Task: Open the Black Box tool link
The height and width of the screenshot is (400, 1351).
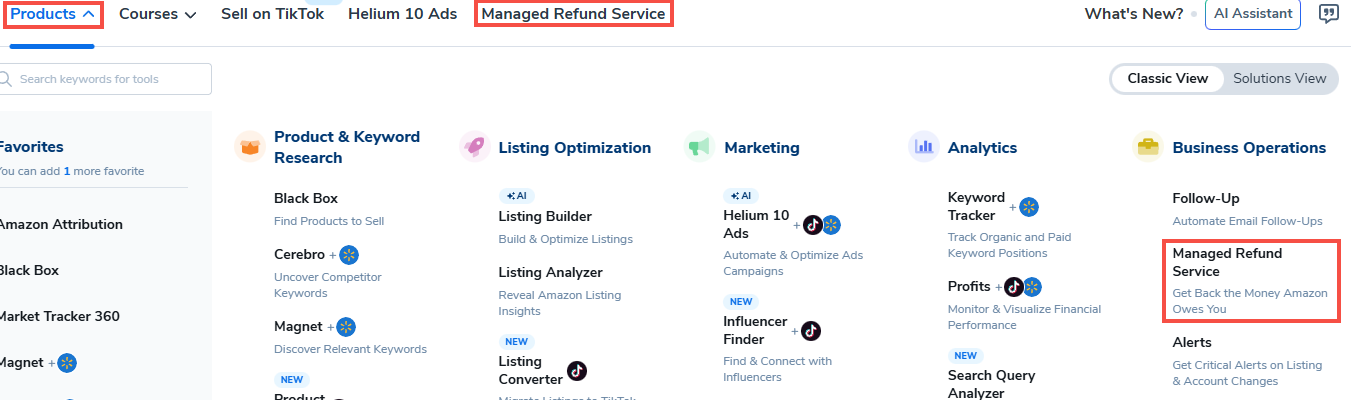Action: pos(306,198)
